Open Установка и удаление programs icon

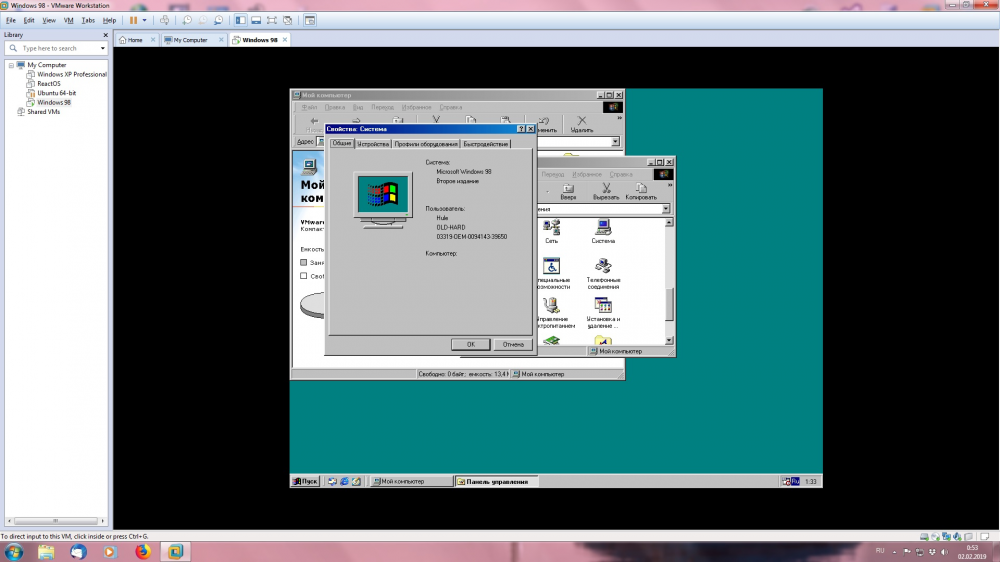pyautogui.click(x=603, y=313)
